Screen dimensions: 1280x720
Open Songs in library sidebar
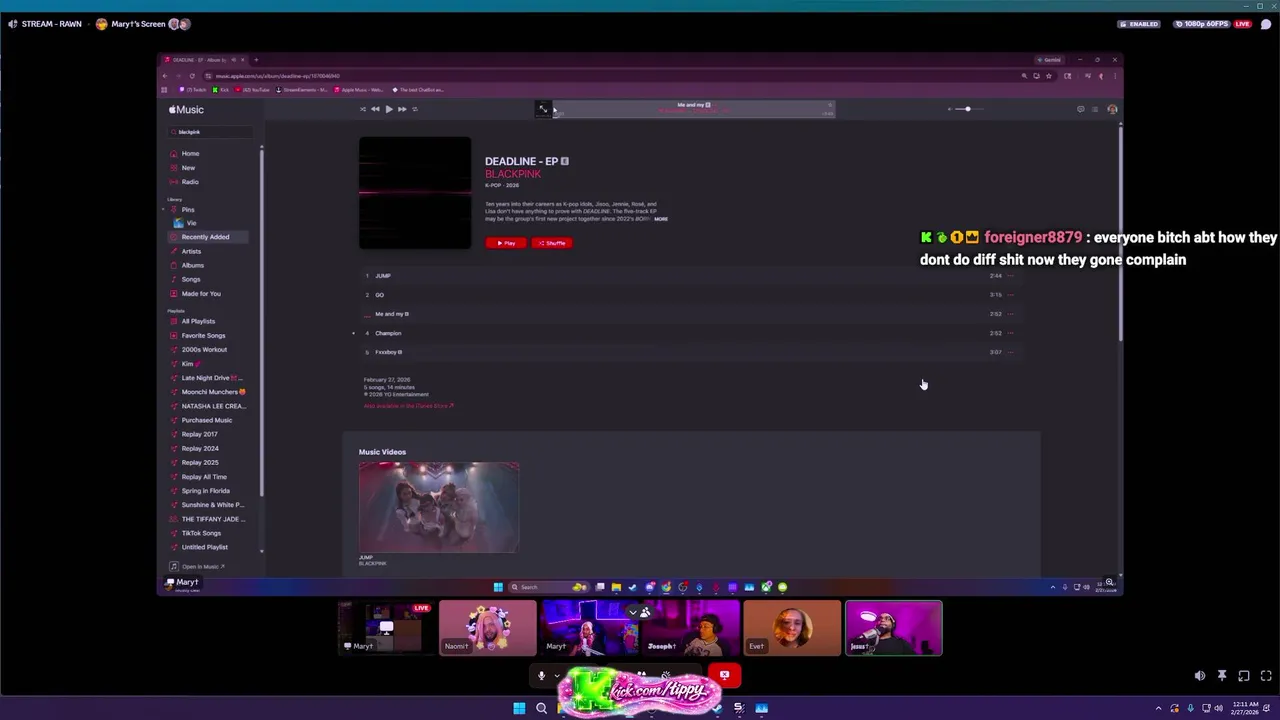(190, 279)
